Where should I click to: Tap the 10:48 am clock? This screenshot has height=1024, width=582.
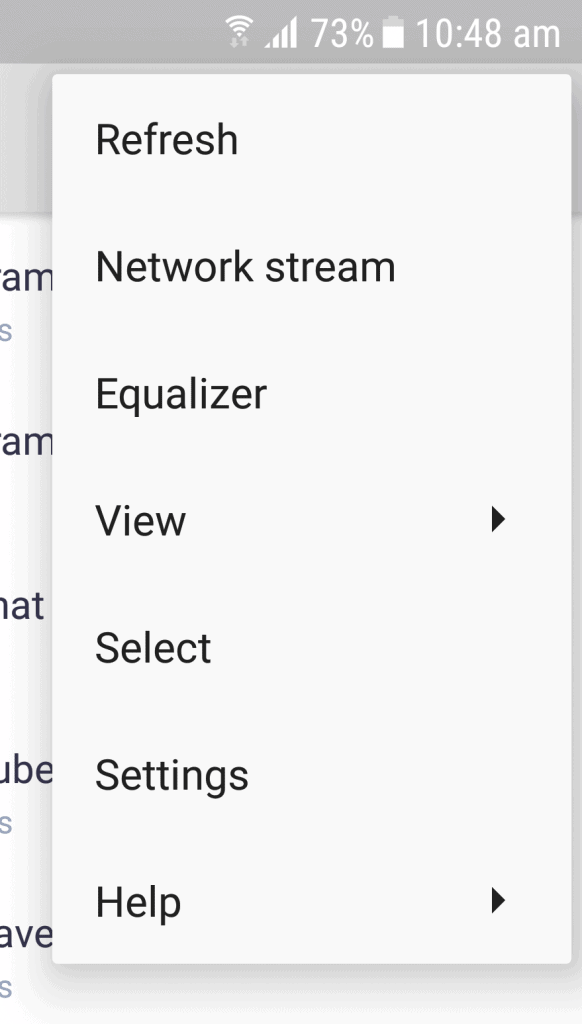(488, 33)
